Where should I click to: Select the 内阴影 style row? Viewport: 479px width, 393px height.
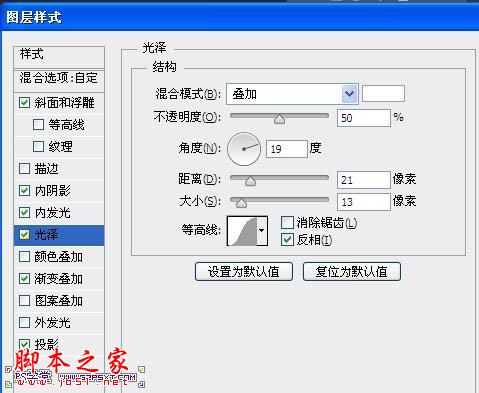(x=59, y=191)
